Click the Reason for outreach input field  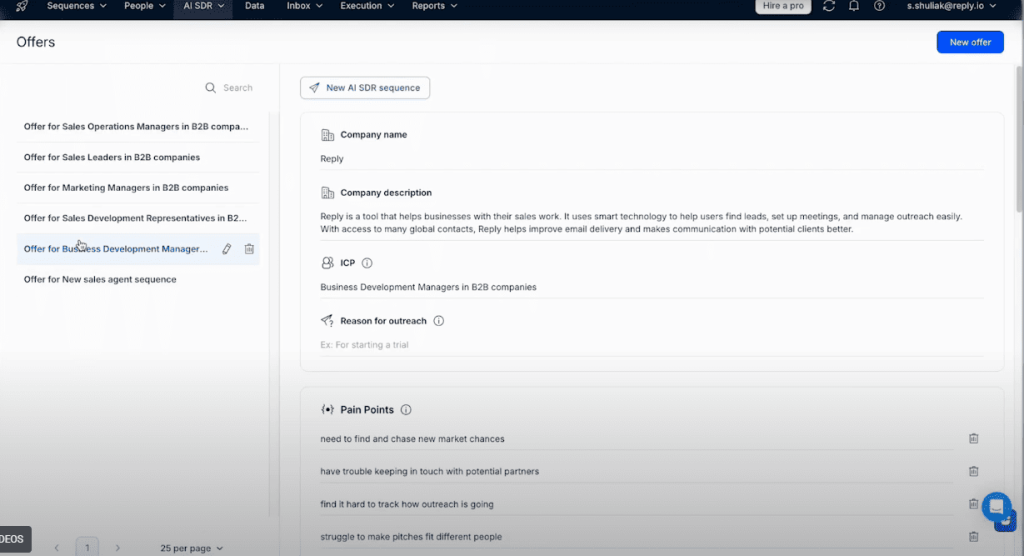tap(652, 345)
